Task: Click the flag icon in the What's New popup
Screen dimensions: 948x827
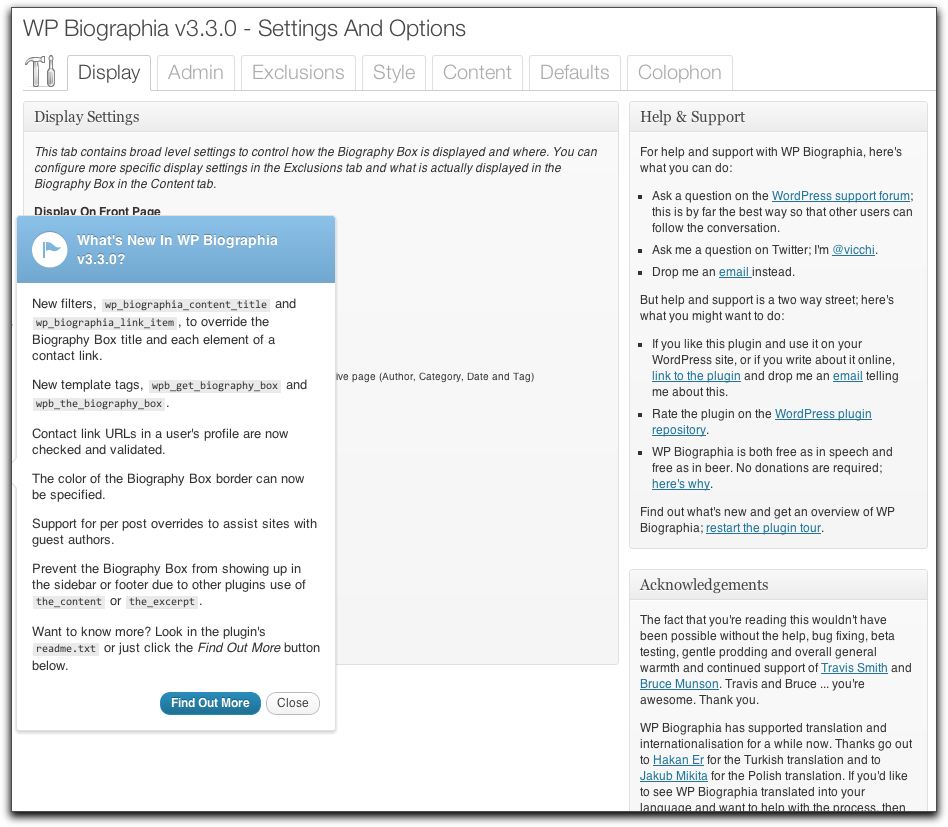Action: (49, 249)
